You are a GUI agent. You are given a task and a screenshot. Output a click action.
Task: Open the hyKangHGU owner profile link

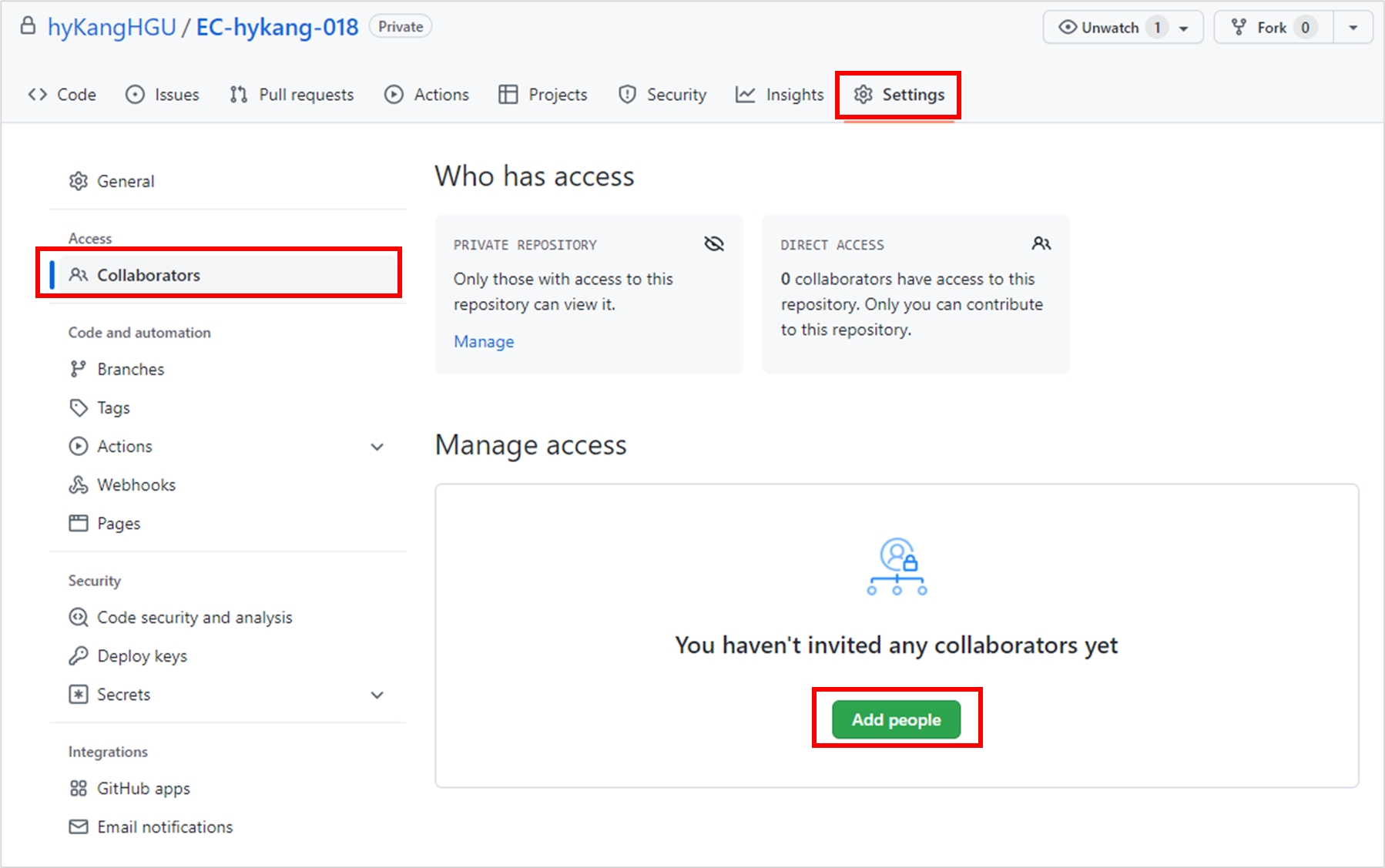point(112,27)
